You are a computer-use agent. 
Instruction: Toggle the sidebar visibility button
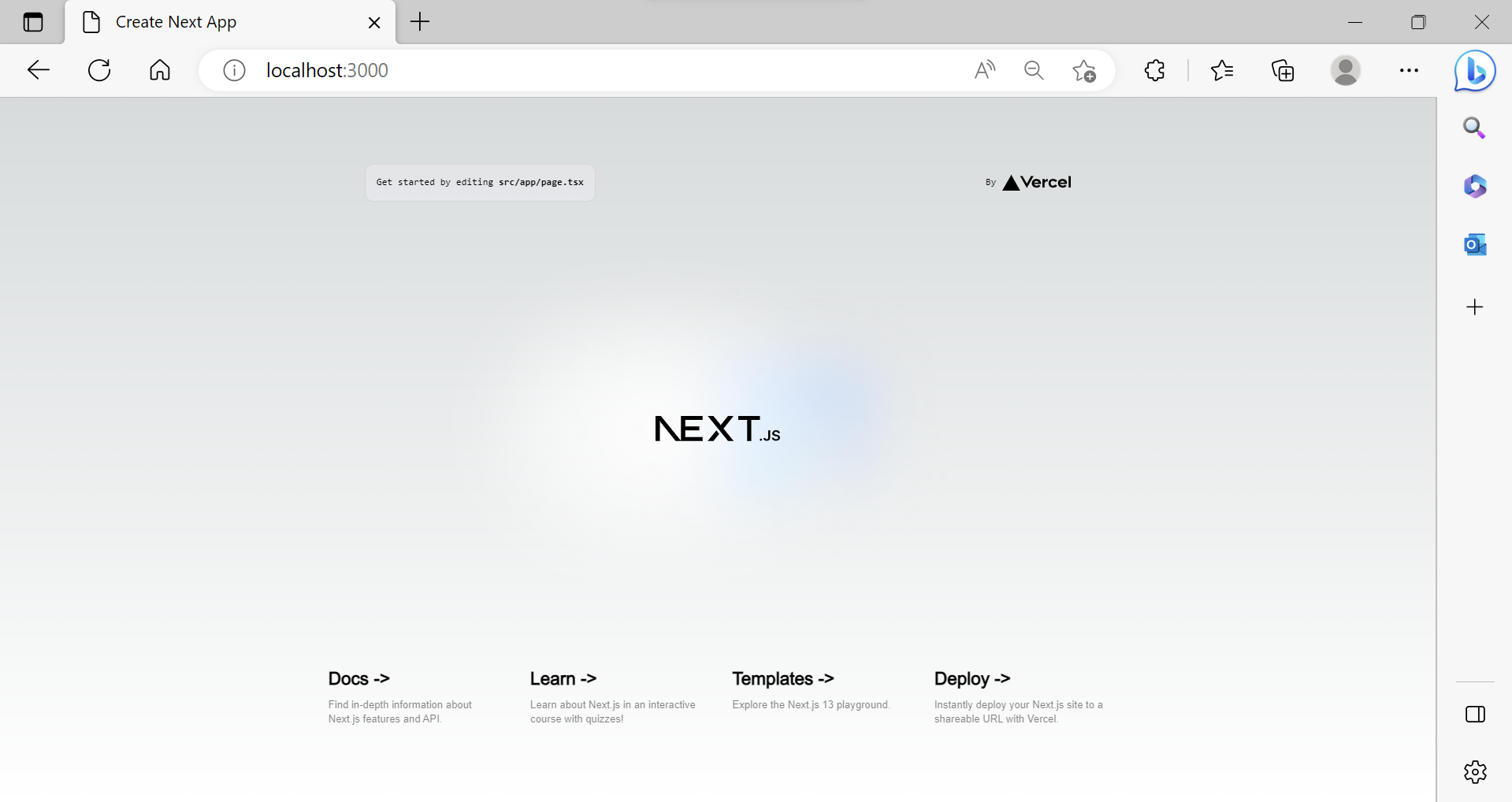[1475, 715]
